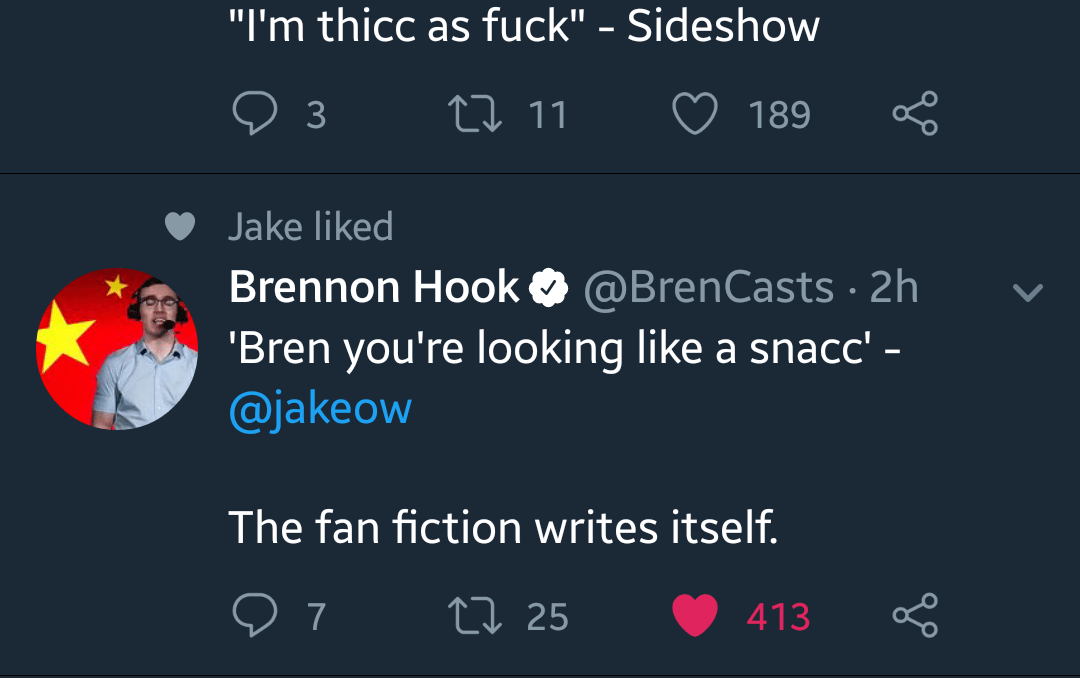This screenshot has width=1080, height=678.
Task: Reply to Brennon Hook's tweet
Action: point(254,615)
